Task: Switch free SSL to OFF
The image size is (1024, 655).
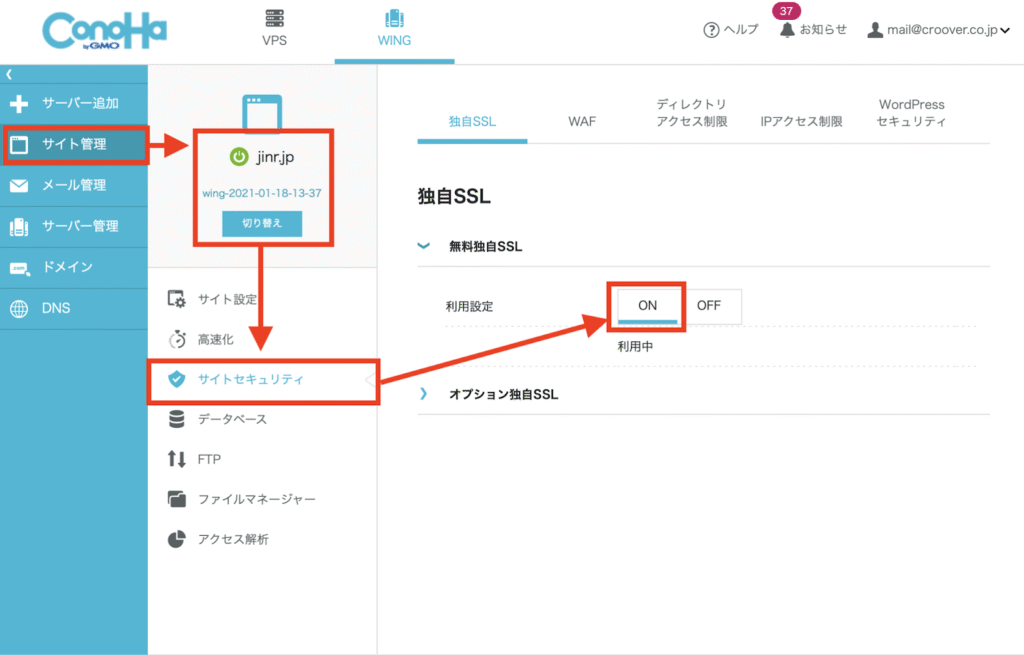Action: (x=708, y=306)
